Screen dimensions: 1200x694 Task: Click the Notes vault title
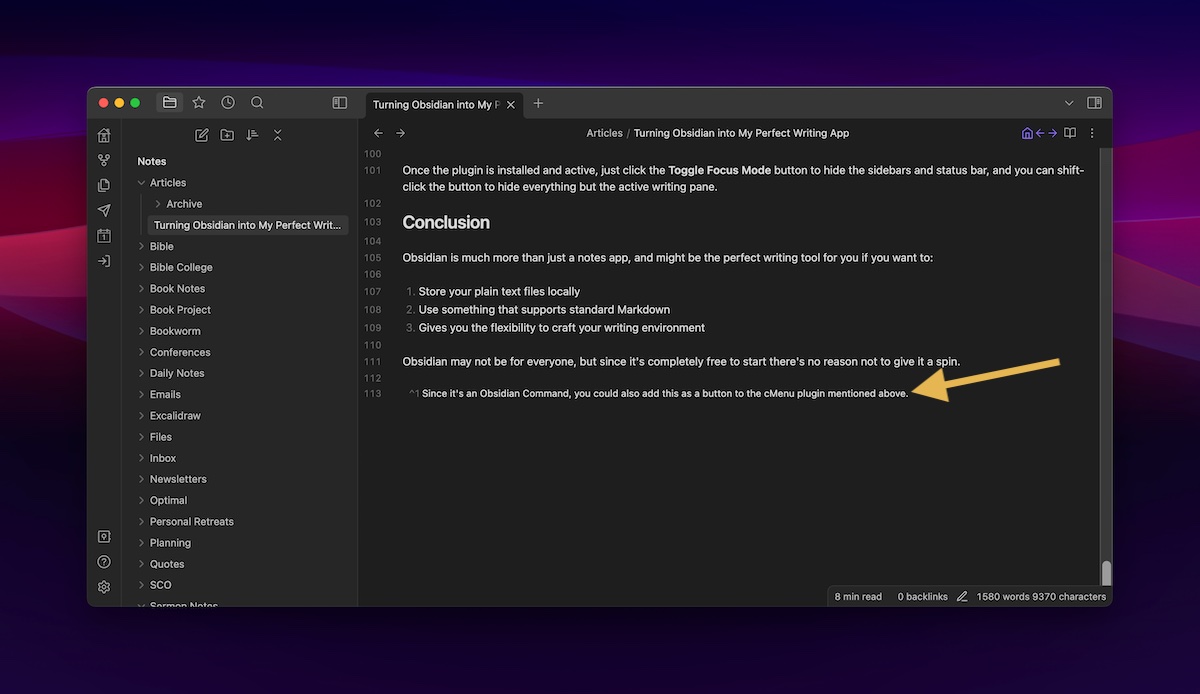(x=152, y=161)
